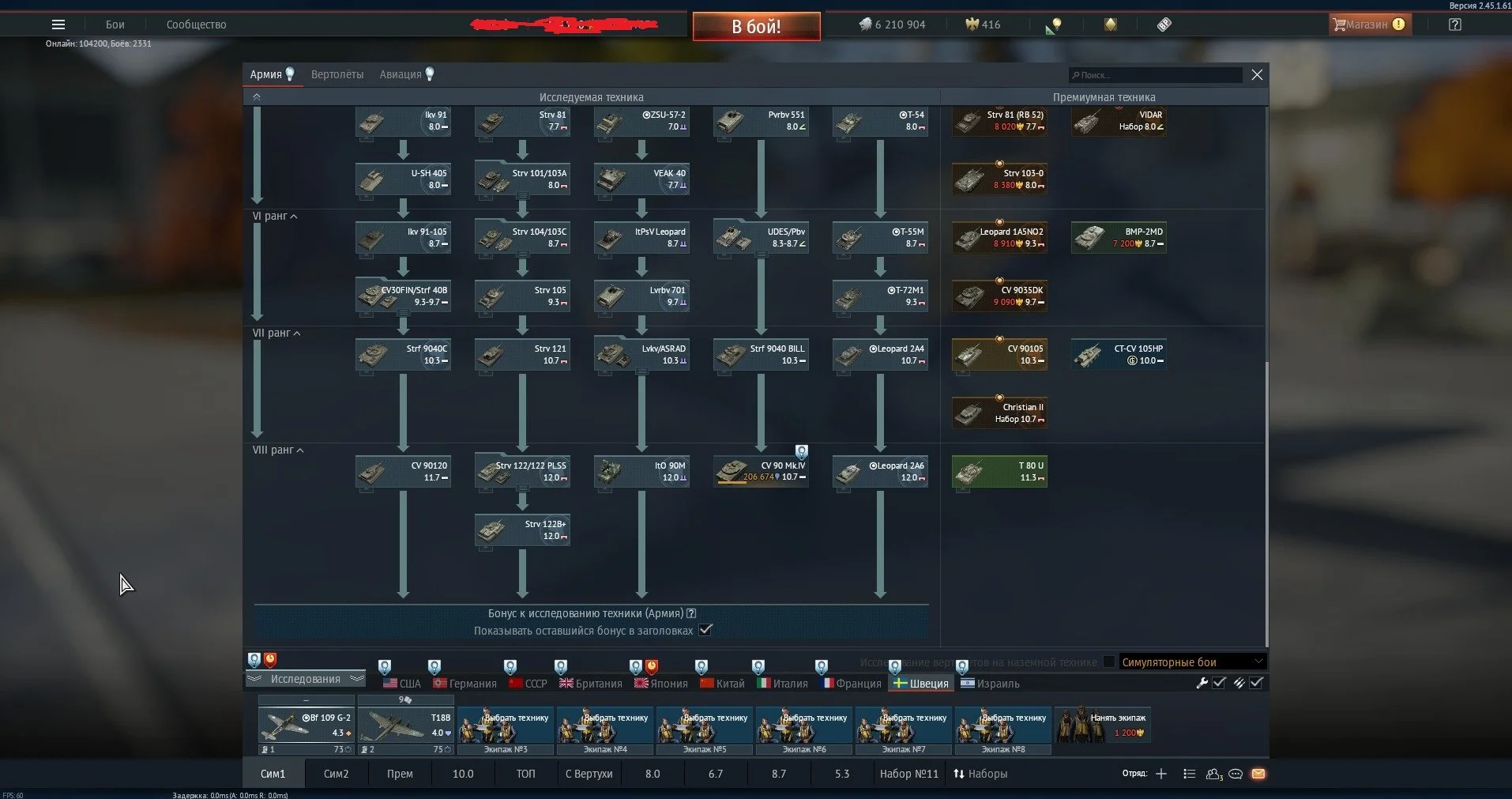Select the U-SH 405 vehicle
1512x799 pixels.
403,179
